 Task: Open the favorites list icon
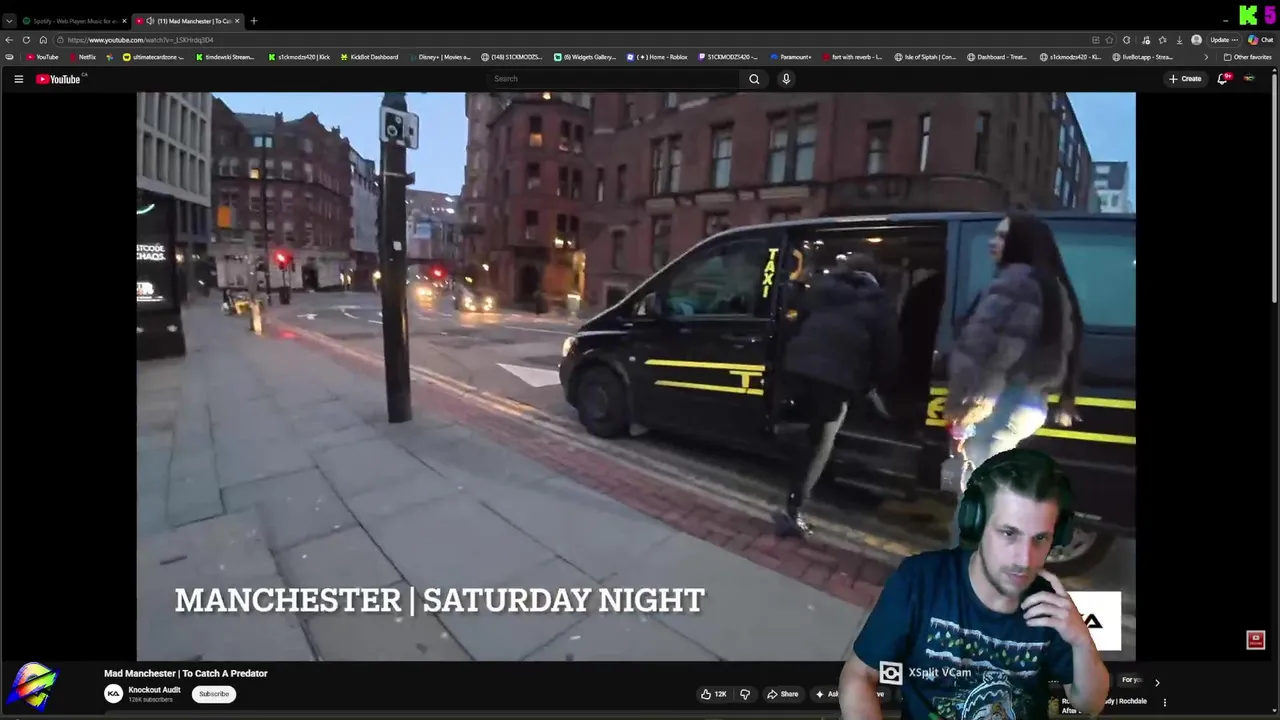[1162, 40]
